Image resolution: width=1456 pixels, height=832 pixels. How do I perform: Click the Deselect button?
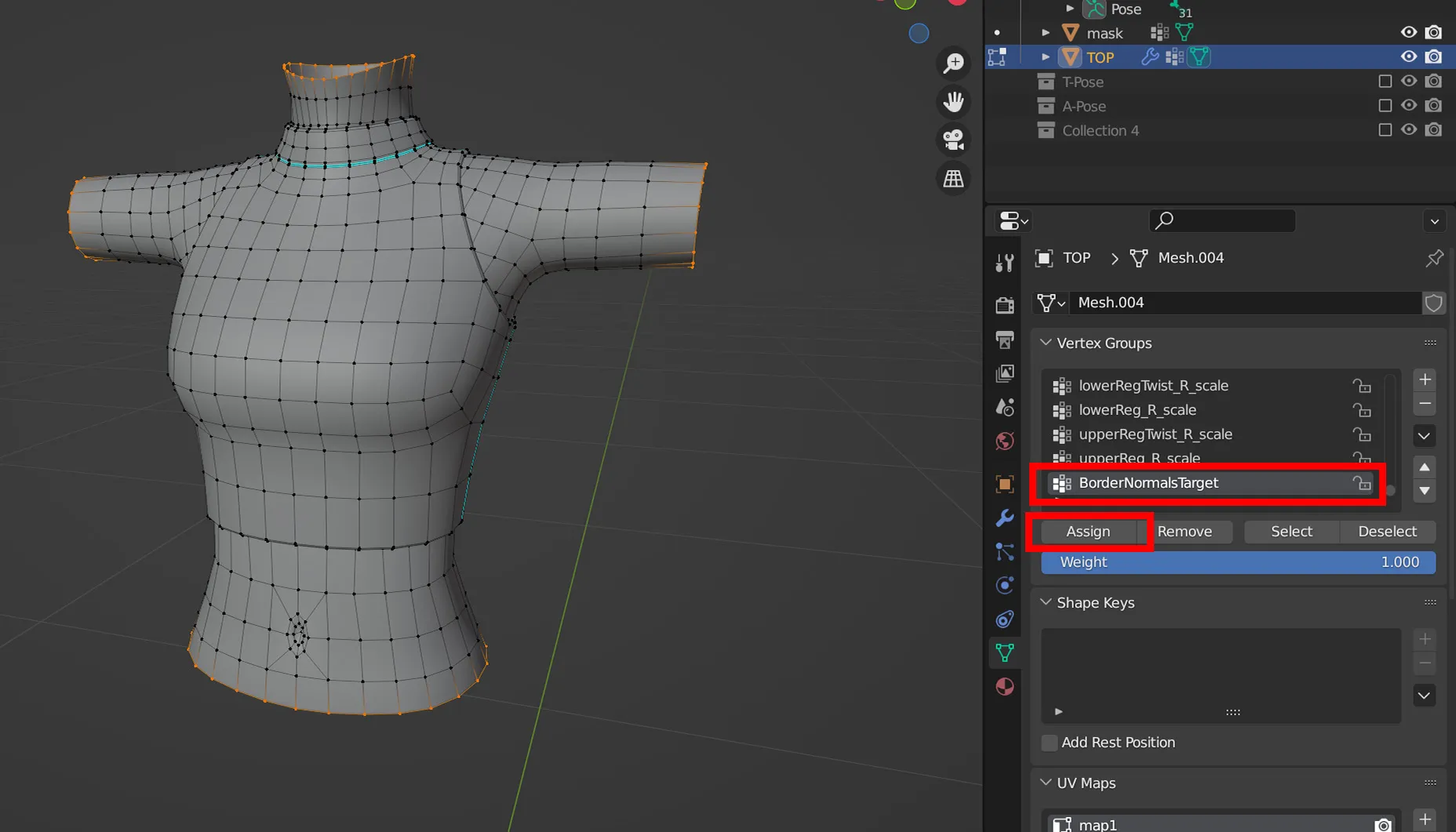click(1387, 532)
